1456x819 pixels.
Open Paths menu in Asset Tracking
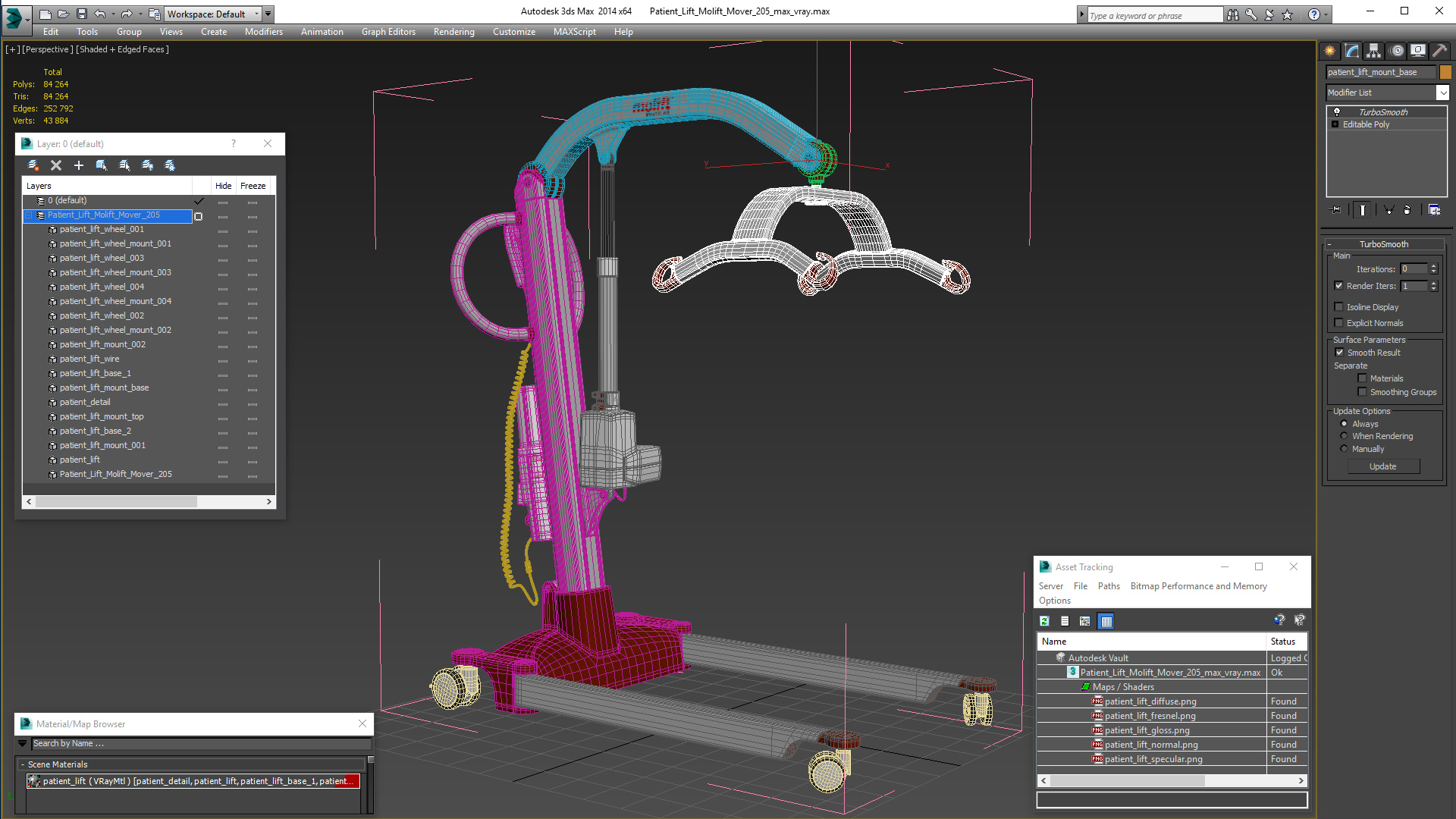1109,586
